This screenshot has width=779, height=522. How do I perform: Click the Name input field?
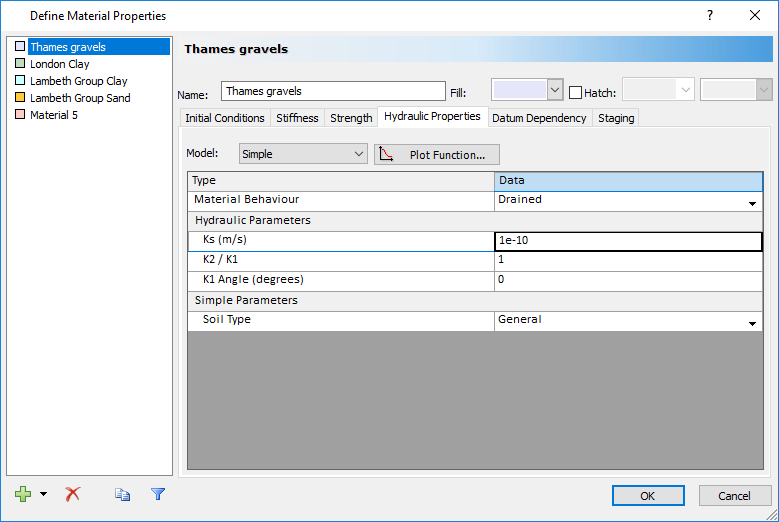coord(333,91)
